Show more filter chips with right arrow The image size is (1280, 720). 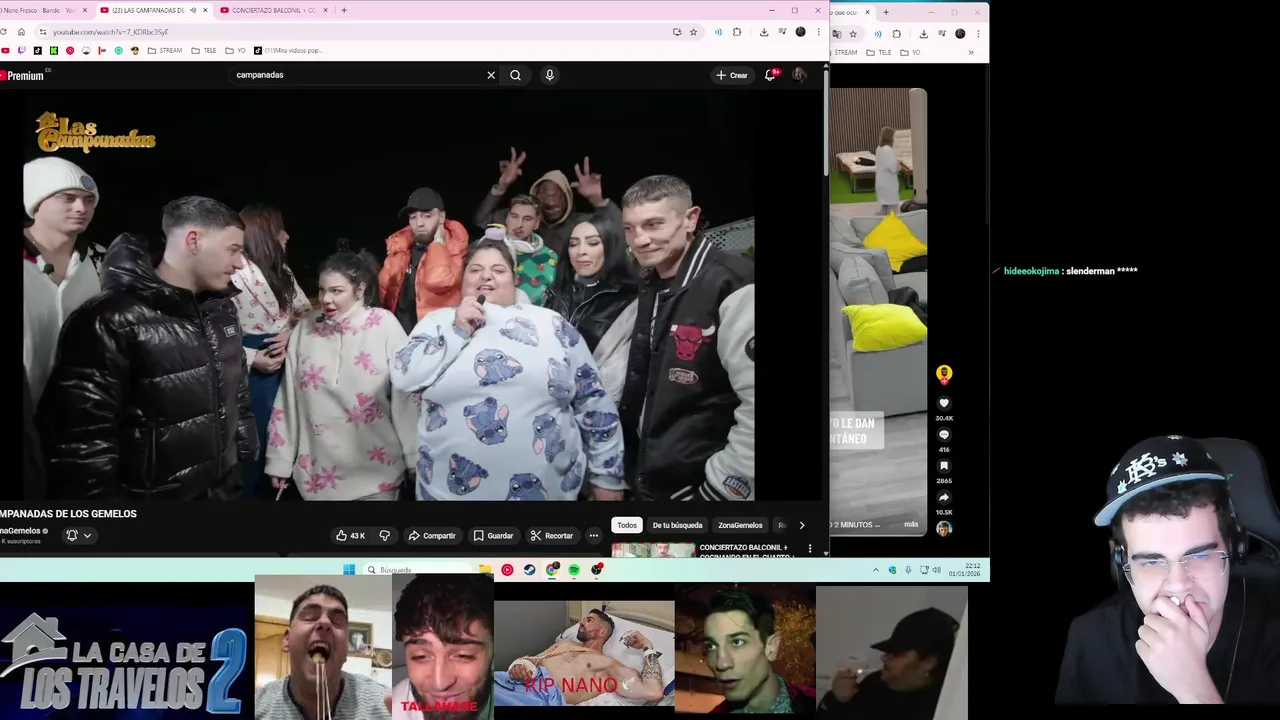tap(801, 525)
